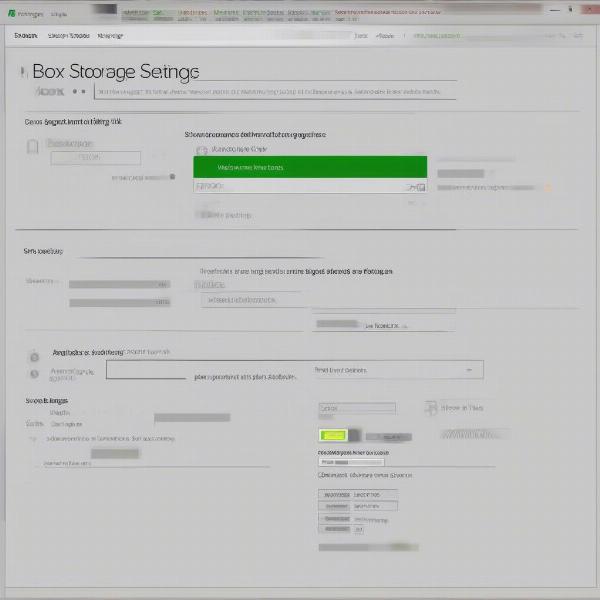
Task: Toggle the dark grey switch beside the yellow-green button
Action: click(x=354, y=435)
